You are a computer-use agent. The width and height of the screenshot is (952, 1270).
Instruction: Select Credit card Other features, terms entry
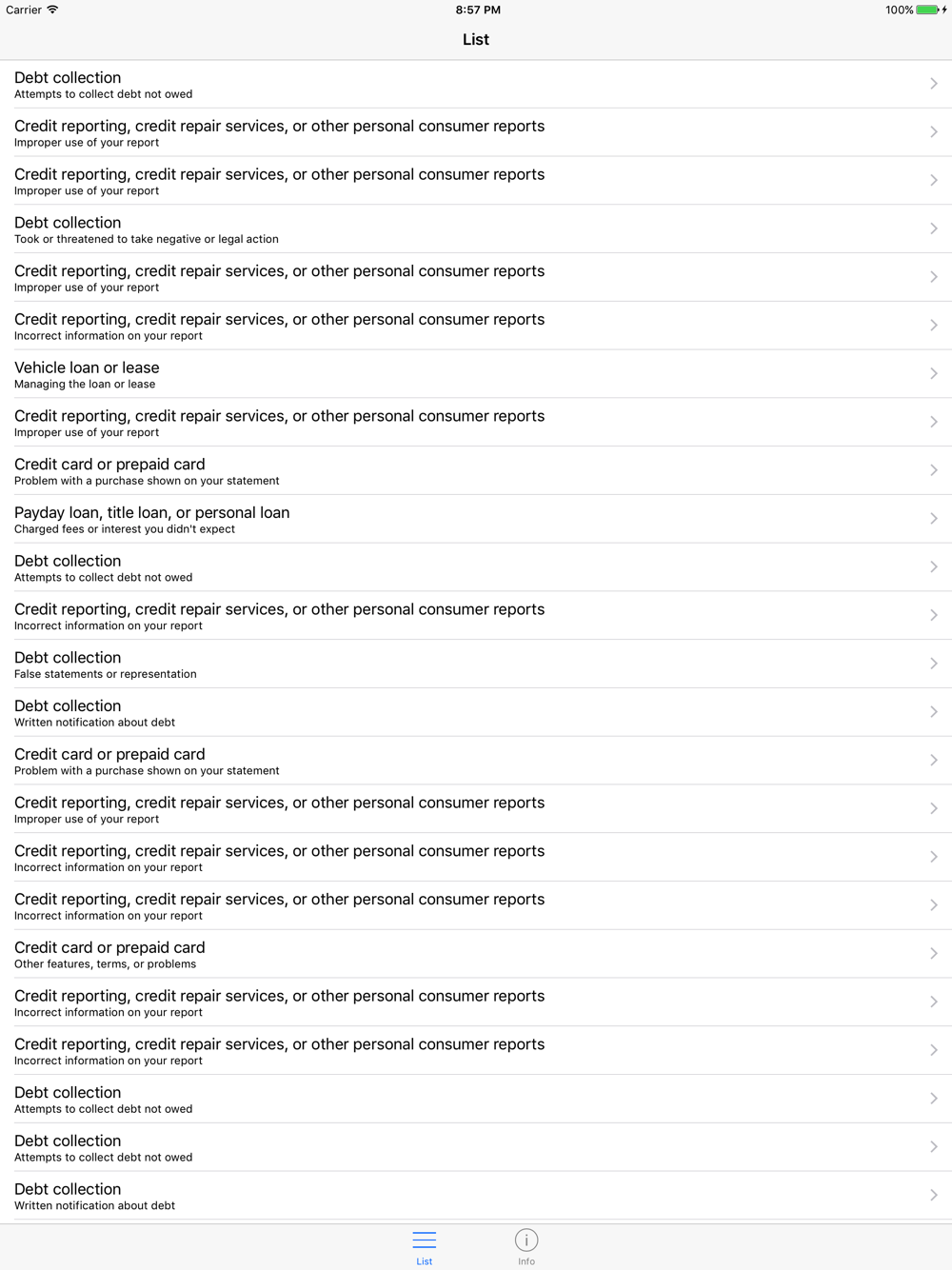[476, 953]
